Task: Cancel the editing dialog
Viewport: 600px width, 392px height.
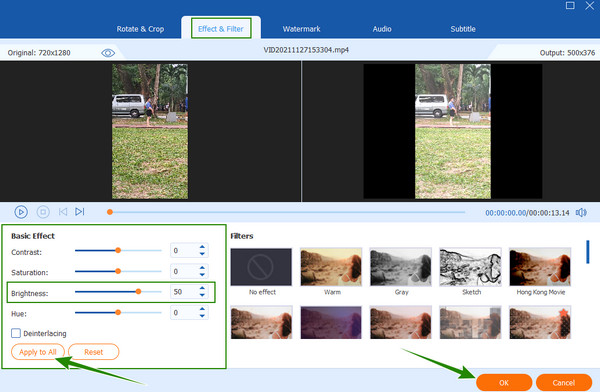Action: click(564, 382)
